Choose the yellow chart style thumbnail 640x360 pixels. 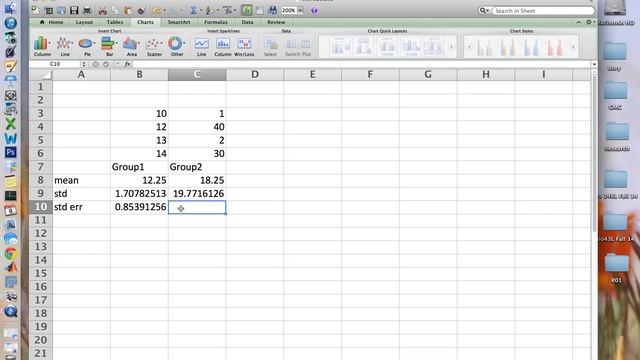(x=508, y=47)
